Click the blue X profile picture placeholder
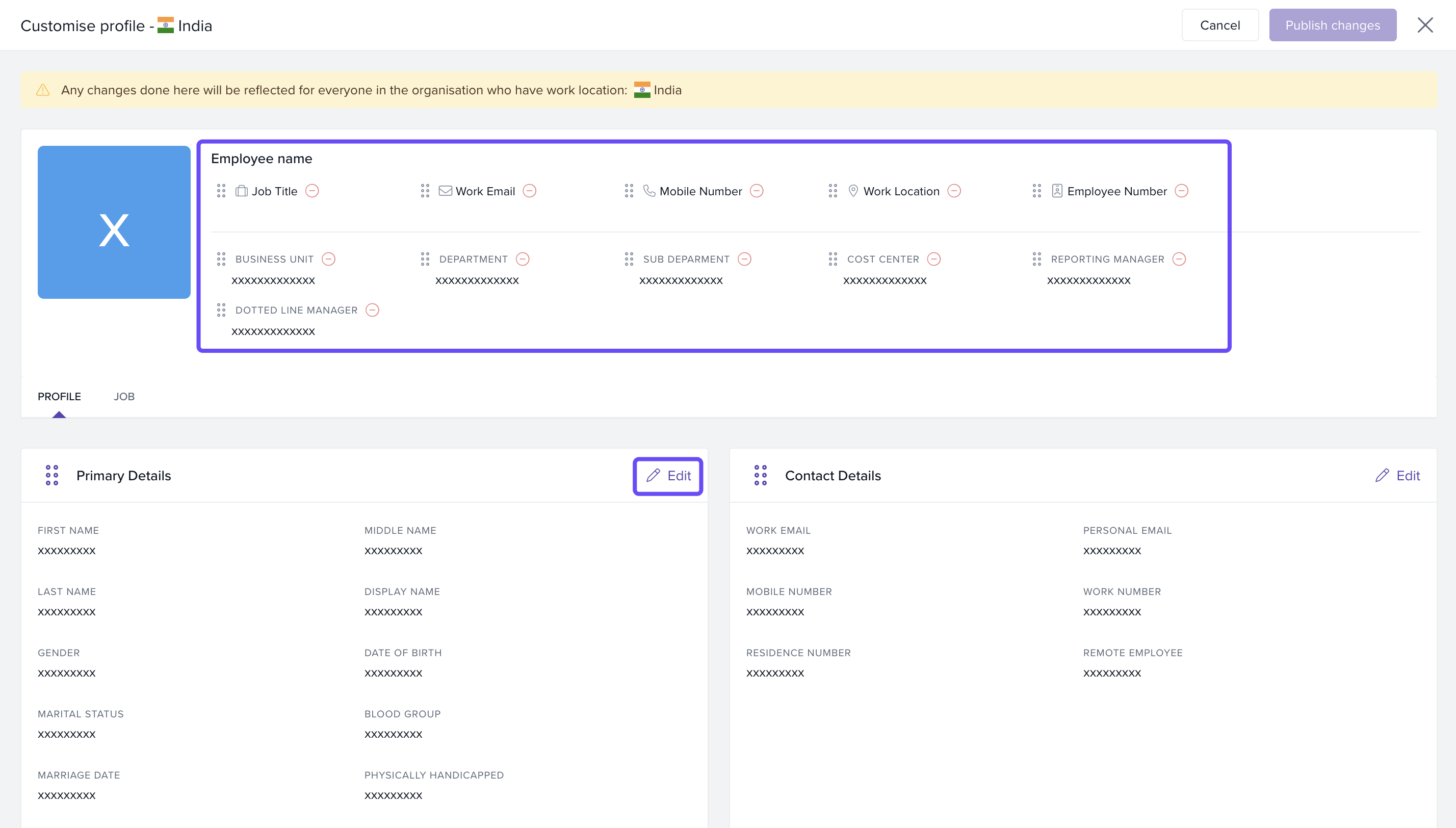Viewport: 1456px width, 828px height. click(x=114, y=222)
